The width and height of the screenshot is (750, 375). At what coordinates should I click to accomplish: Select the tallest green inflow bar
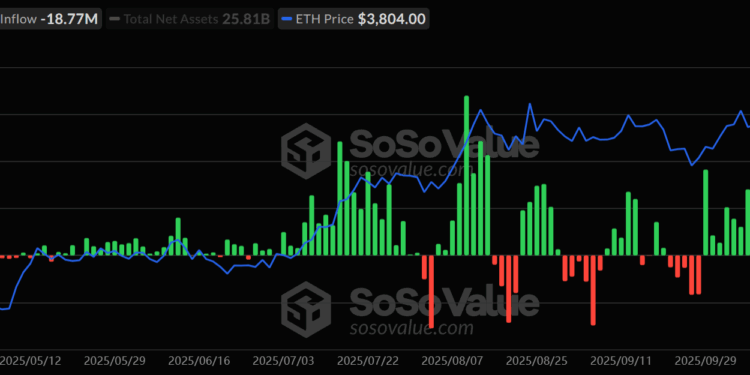pyautogui.click(x=466, y=176)
